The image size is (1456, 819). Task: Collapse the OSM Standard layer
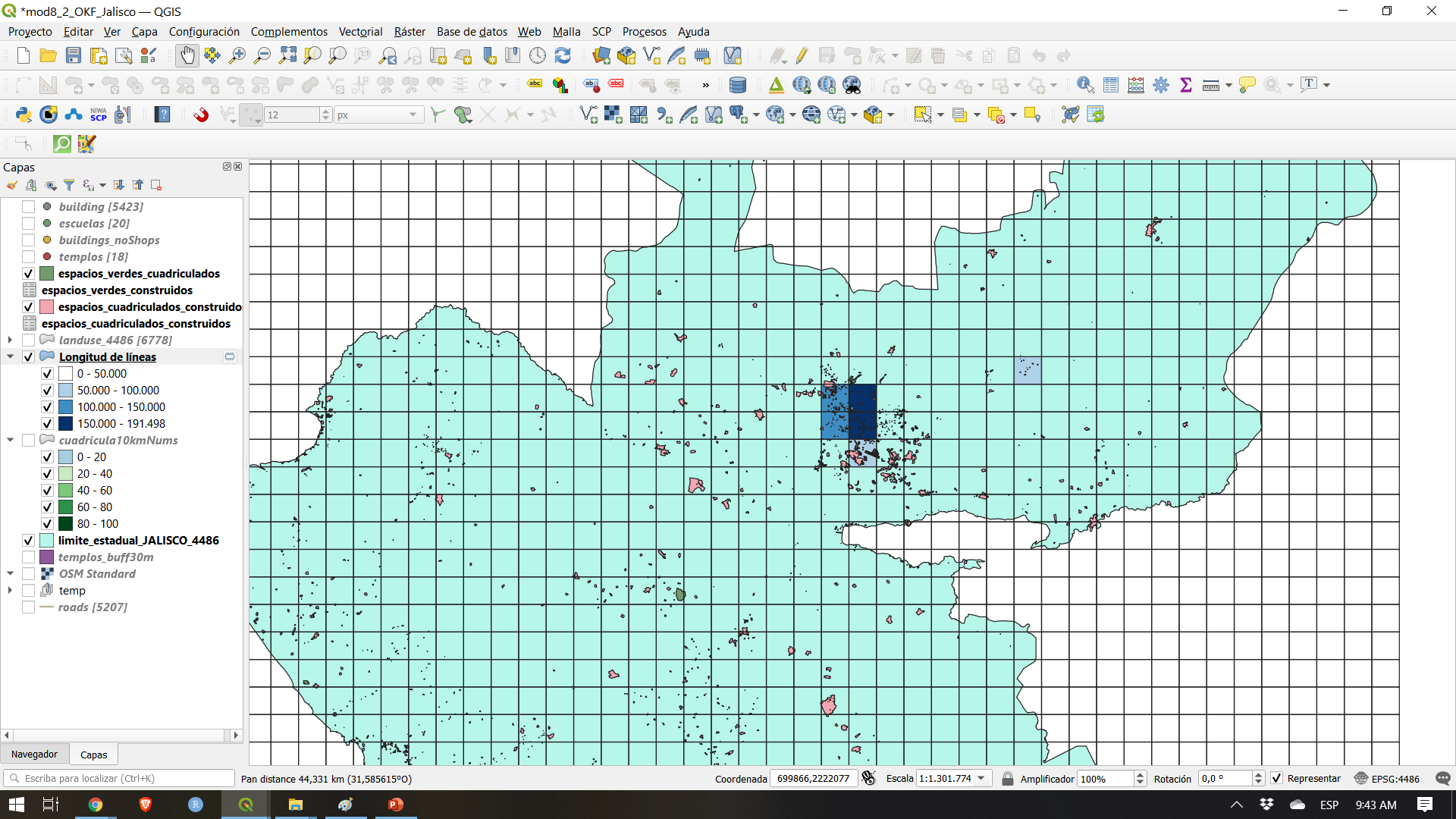[x=10, y=573]
